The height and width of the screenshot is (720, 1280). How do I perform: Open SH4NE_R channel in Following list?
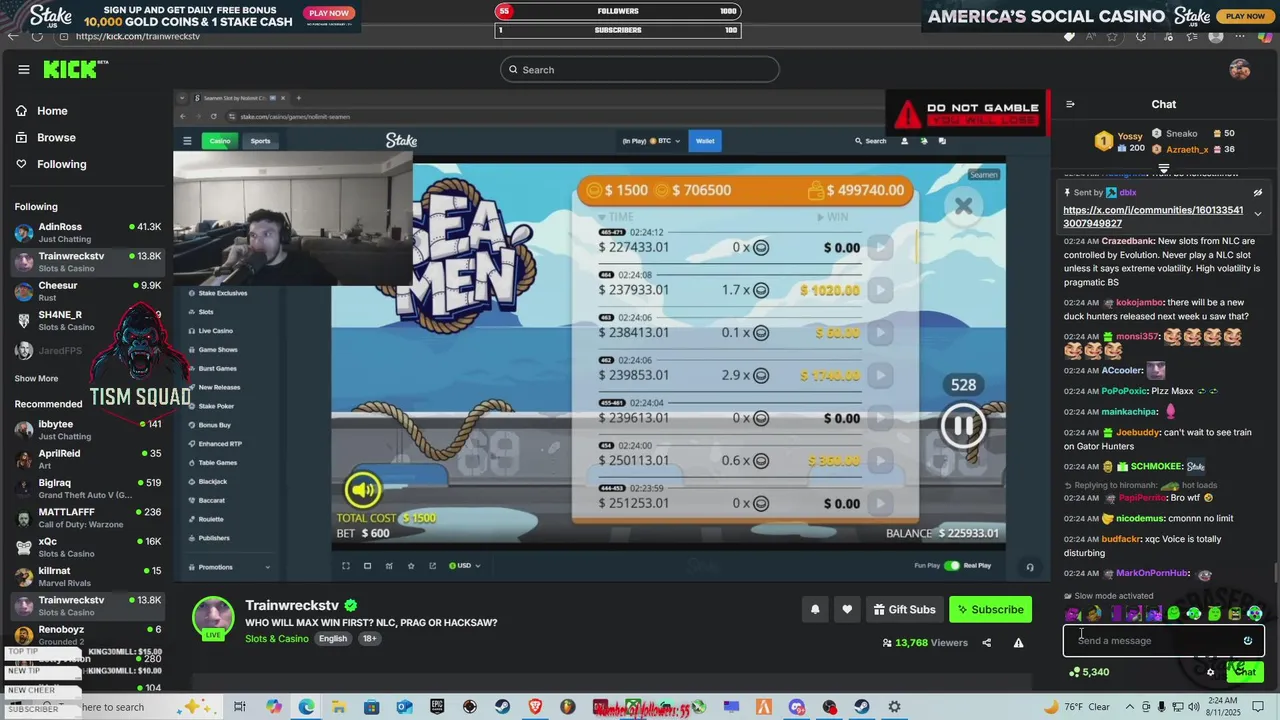click(87, 320)
